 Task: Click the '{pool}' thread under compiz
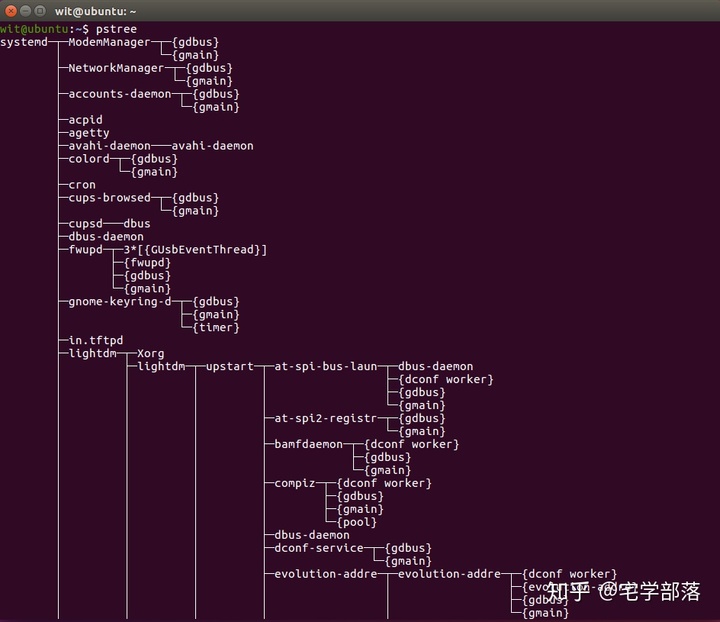[x=357, y=522]
